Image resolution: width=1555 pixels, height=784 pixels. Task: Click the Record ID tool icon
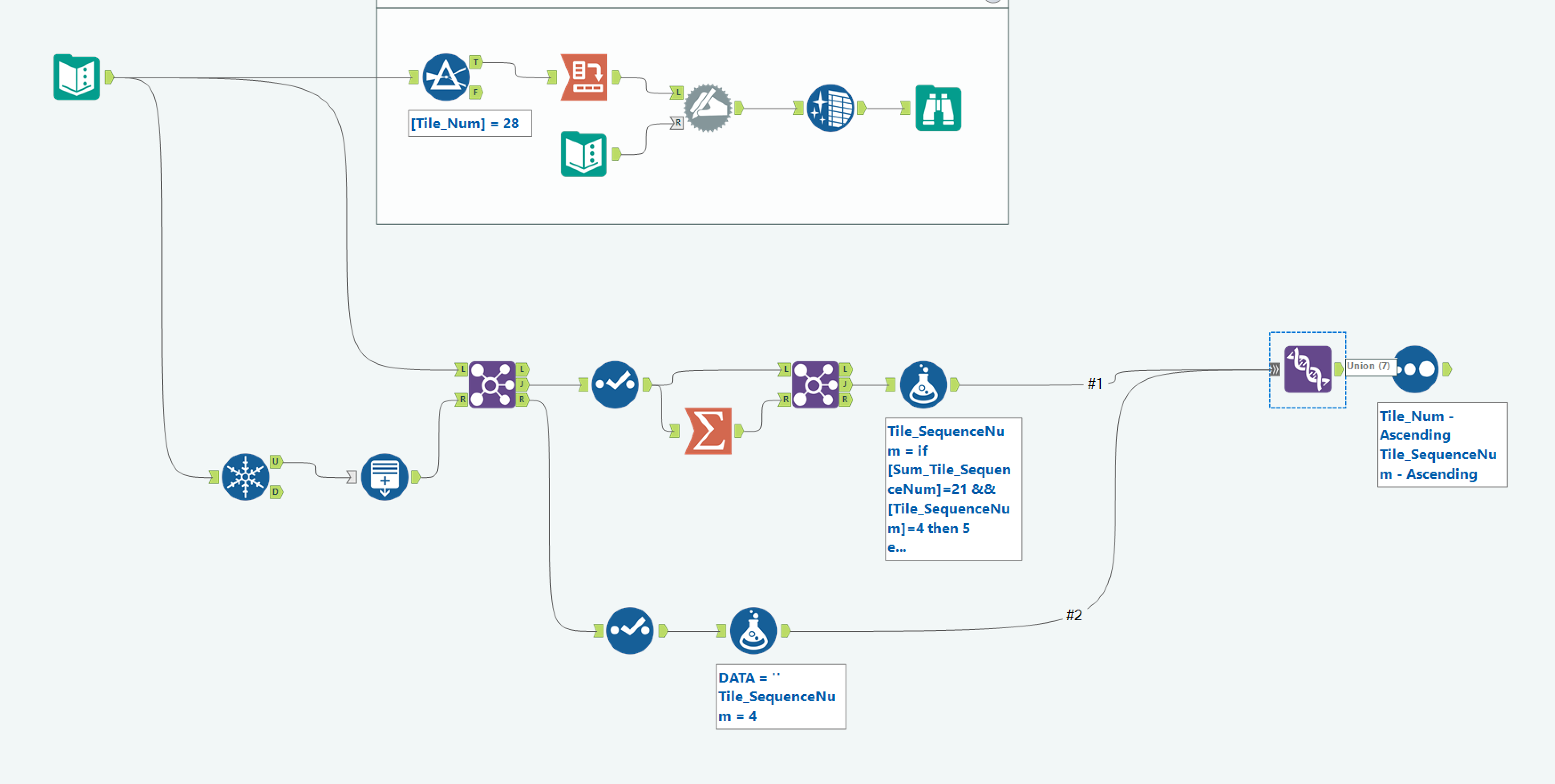pyautogui.click(x=385, y=477)
